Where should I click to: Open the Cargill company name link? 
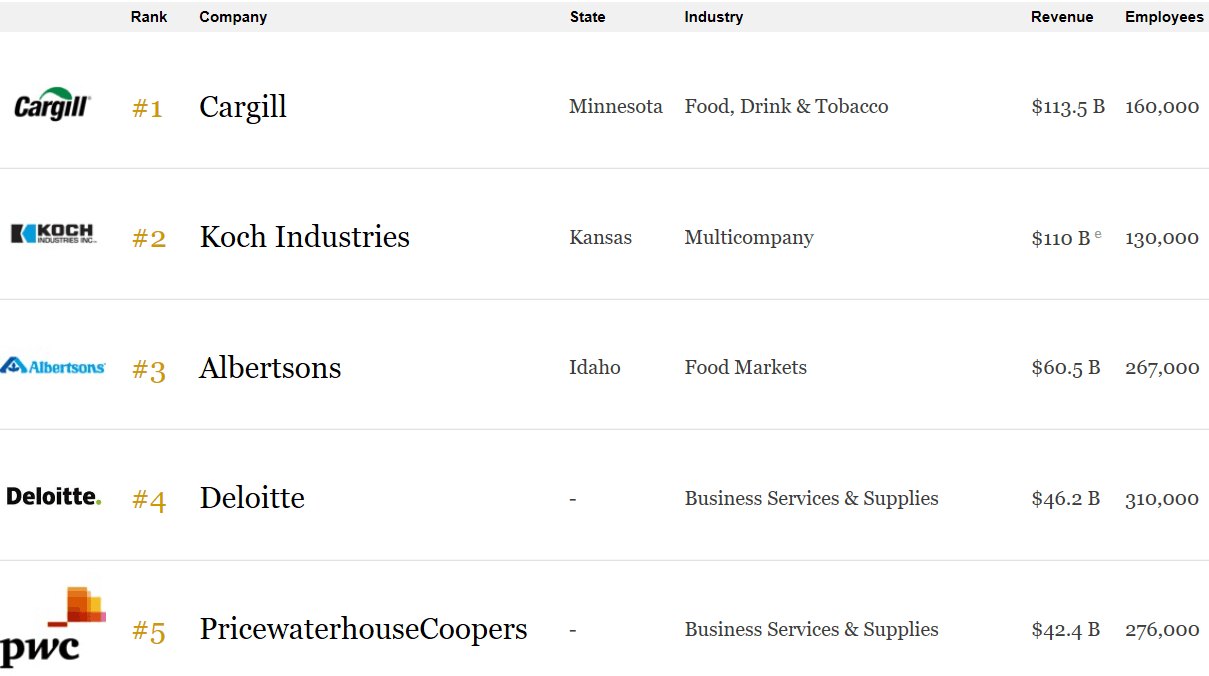[243, 107]
